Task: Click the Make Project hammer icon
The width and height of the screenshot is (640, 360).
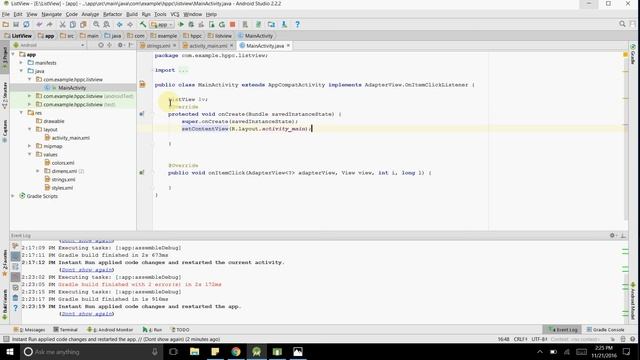Action: 143,24
